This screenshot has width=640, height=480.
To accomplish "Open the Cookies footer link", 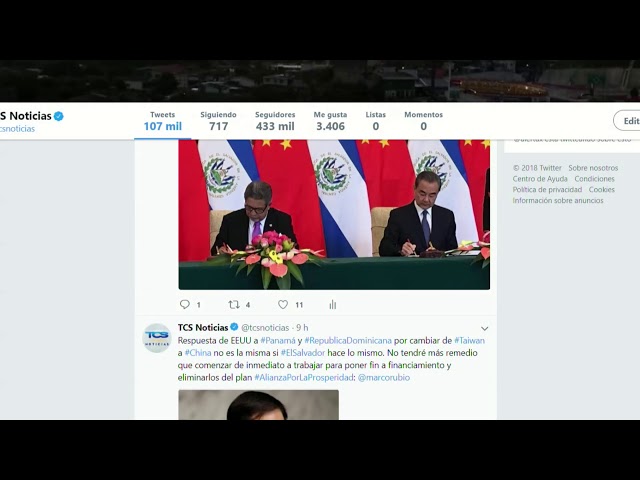I will point(602,189).
